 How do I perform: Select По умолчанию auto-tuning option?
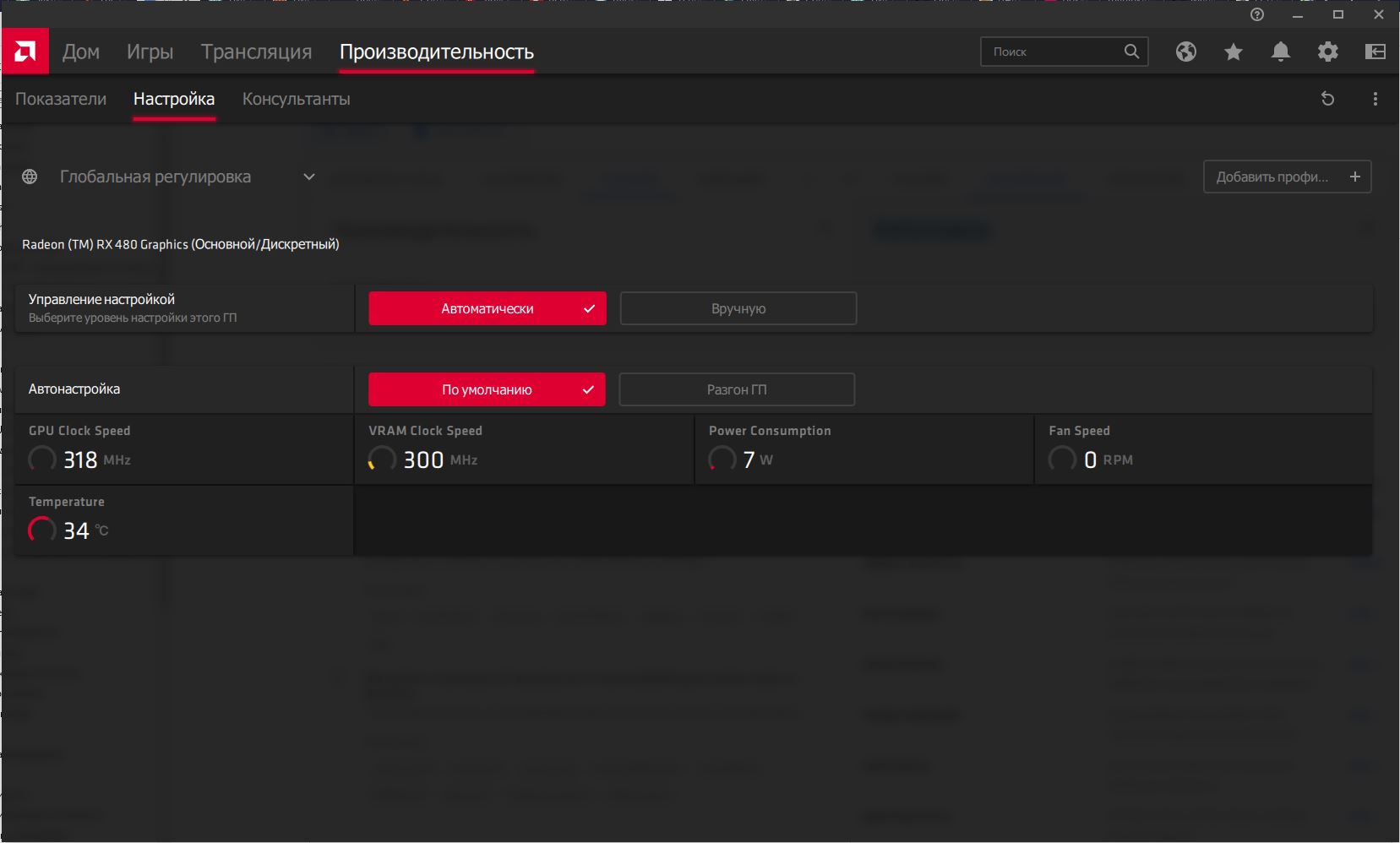coord(487,389)
